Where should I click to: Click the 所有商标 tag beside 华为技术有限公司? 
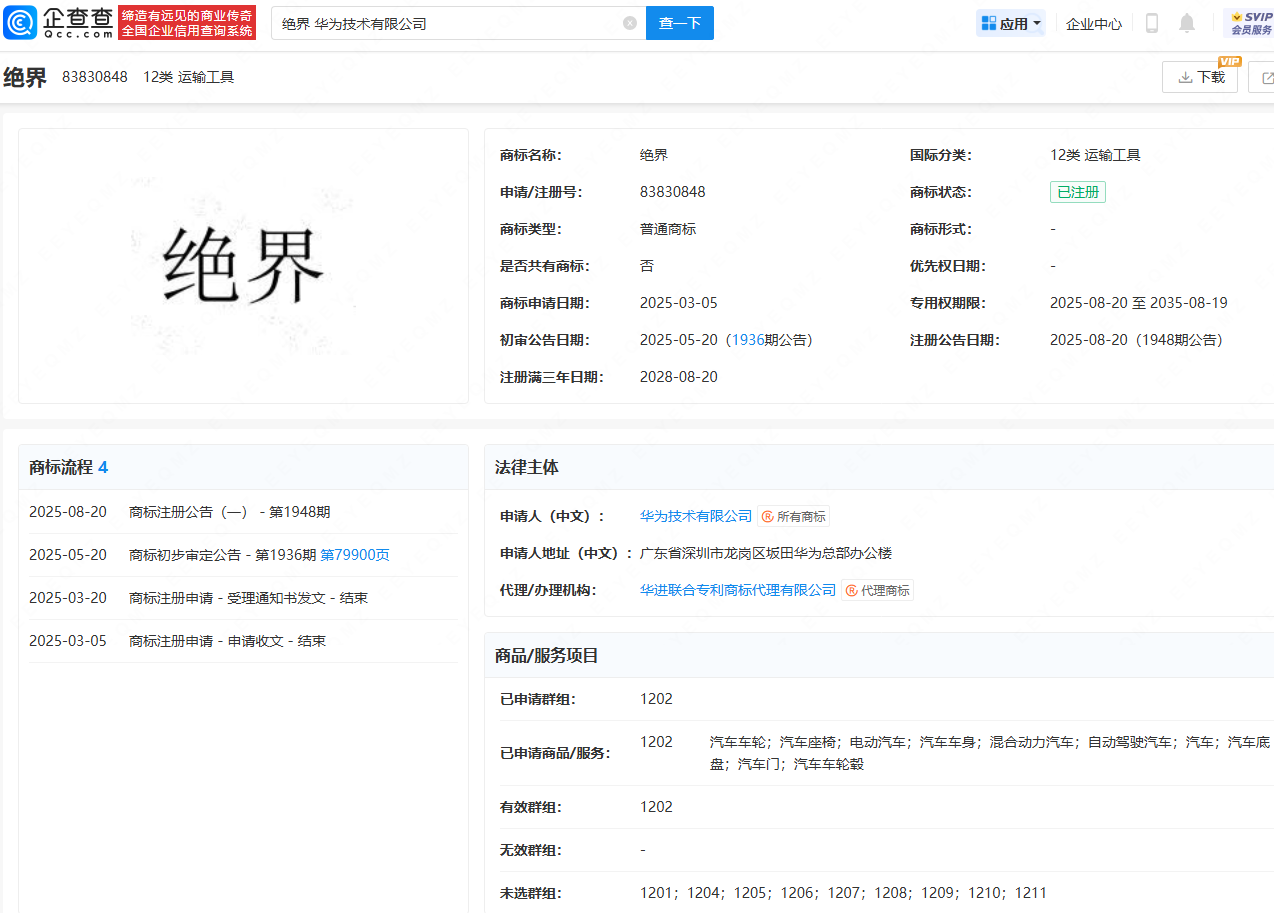[x=796, y=516]
